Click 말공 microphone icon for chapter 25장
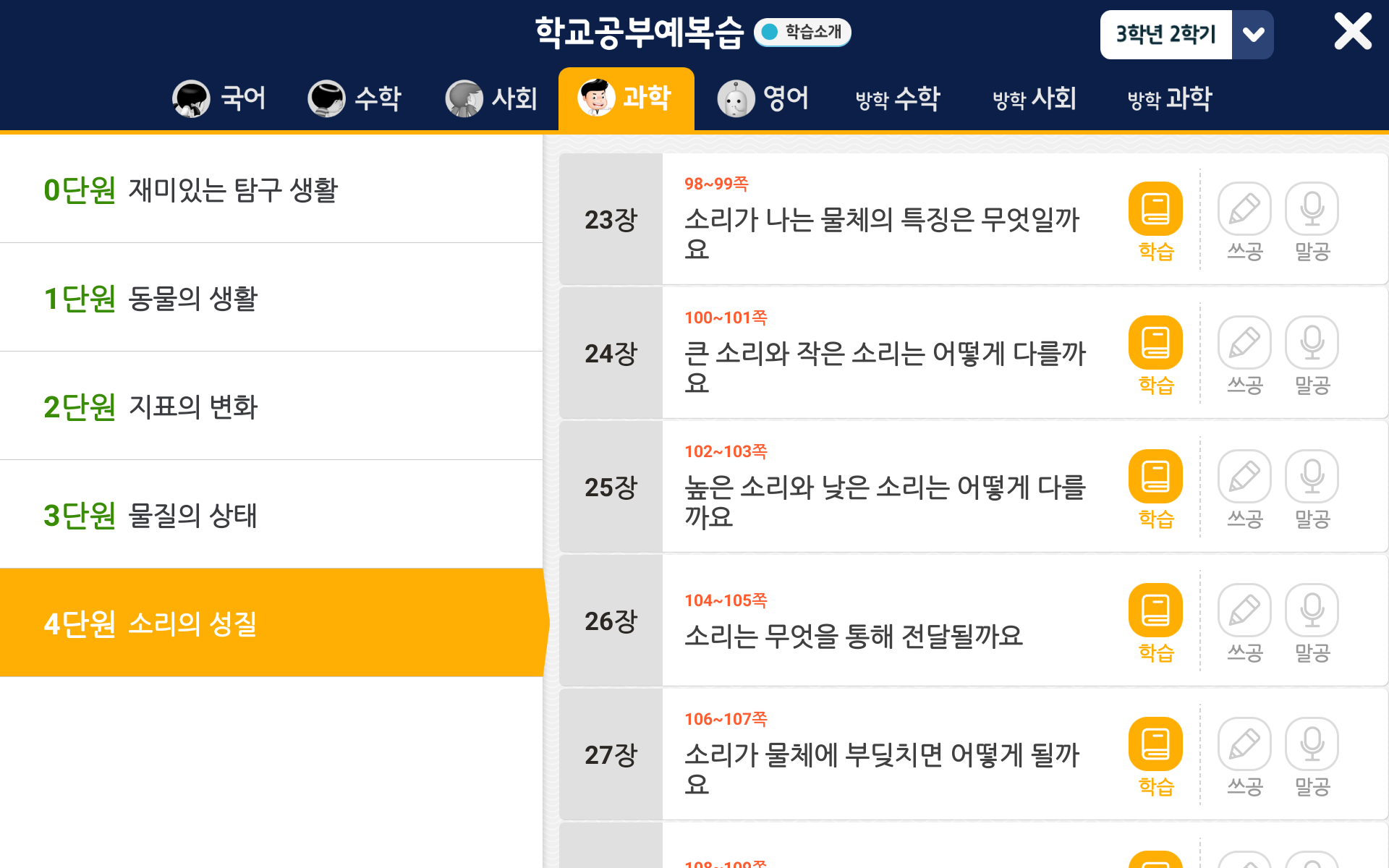The image size is (1389, 868). (x=1312, y=477)
